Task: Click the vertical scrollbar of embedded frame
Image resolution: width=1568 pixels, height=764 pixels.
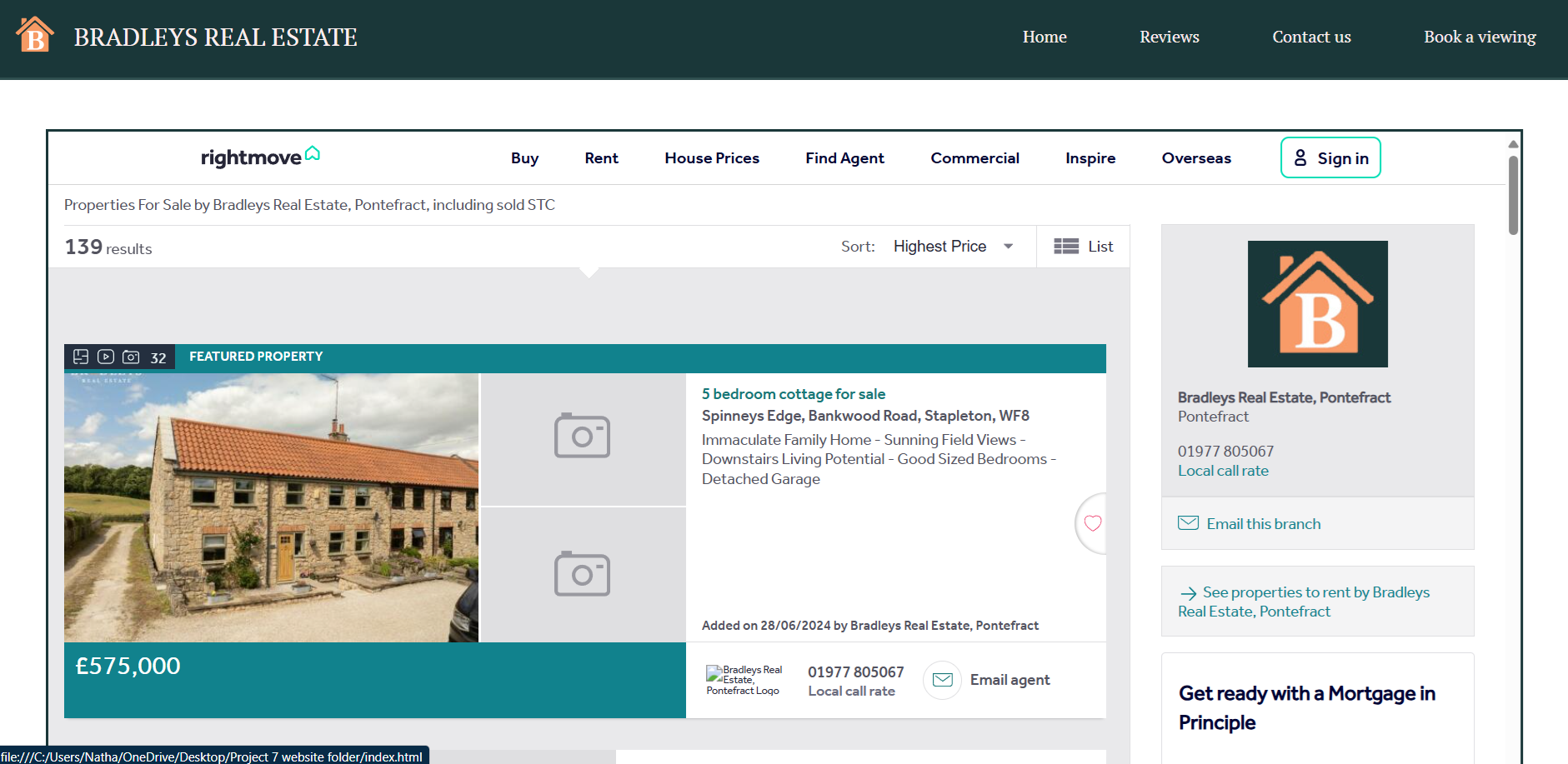Action: point(1513,196)
